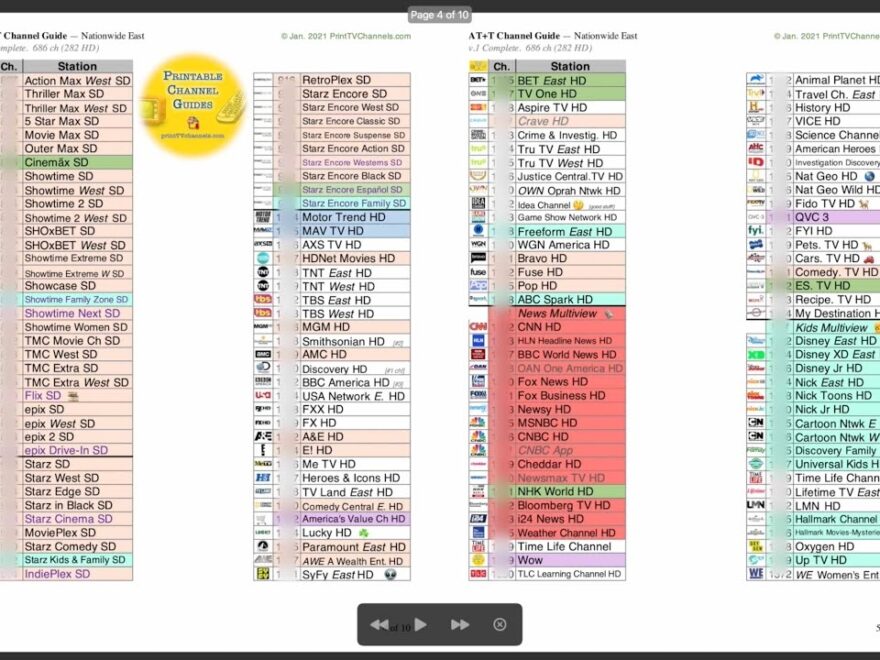Select the NHK World HD row
This screenshot has width=880, height=660.
[x=547, y=491]
